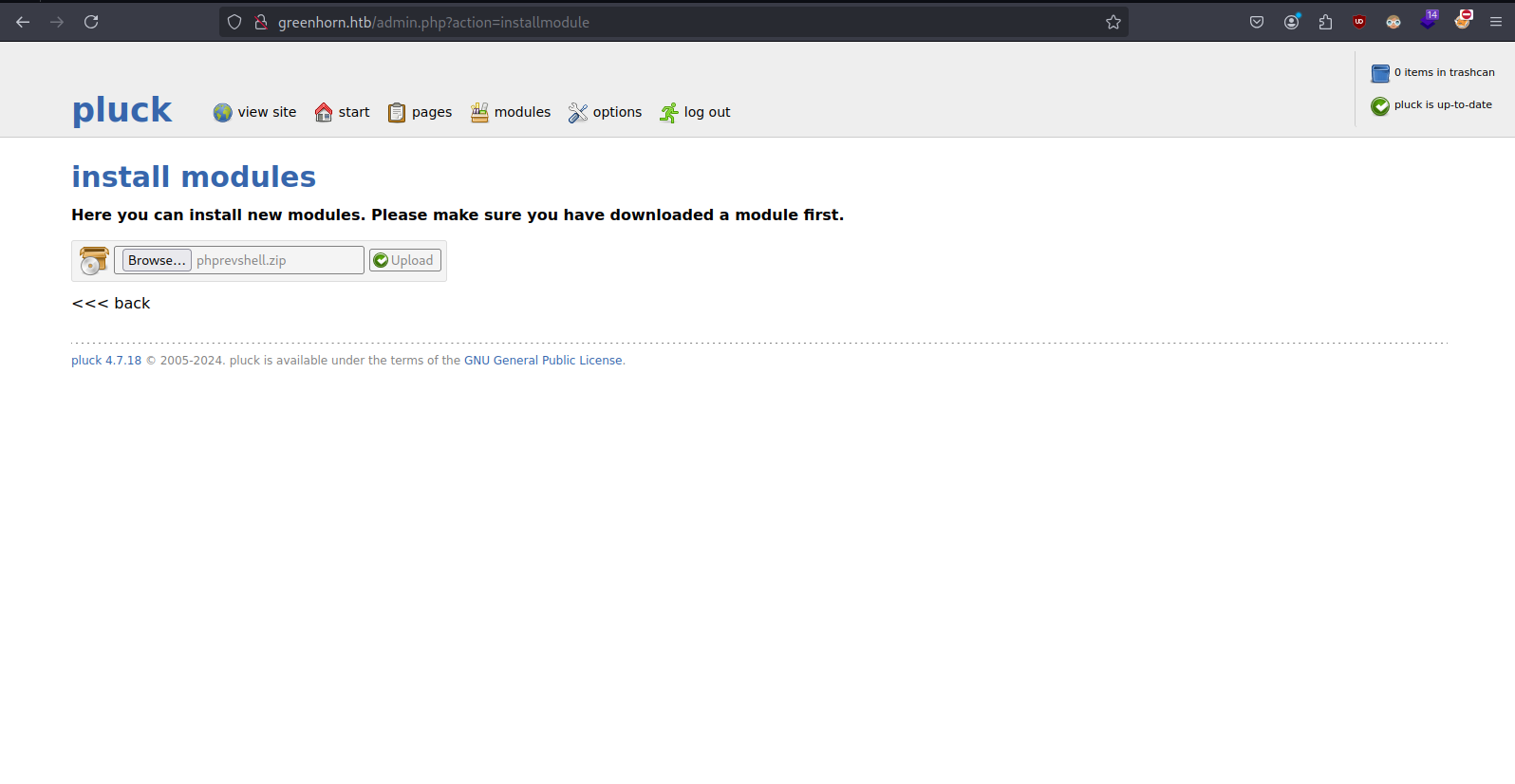Click the tools icon beside options
The width and height of the screenshot is (1515, 784).
[x=578, y=113]
